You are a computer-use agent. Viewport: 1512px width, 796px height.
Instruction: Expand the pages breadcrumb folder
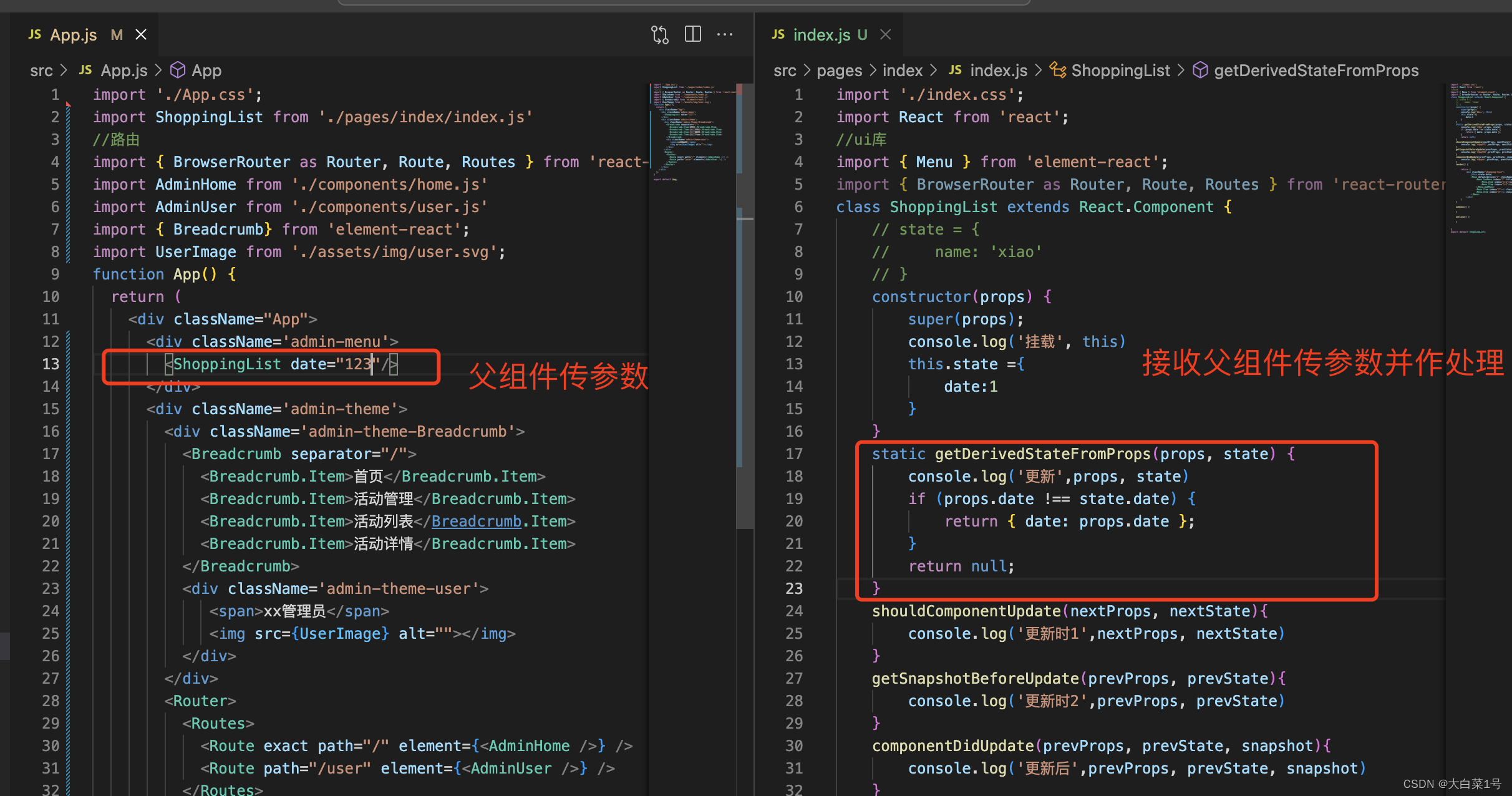[839, 70]
